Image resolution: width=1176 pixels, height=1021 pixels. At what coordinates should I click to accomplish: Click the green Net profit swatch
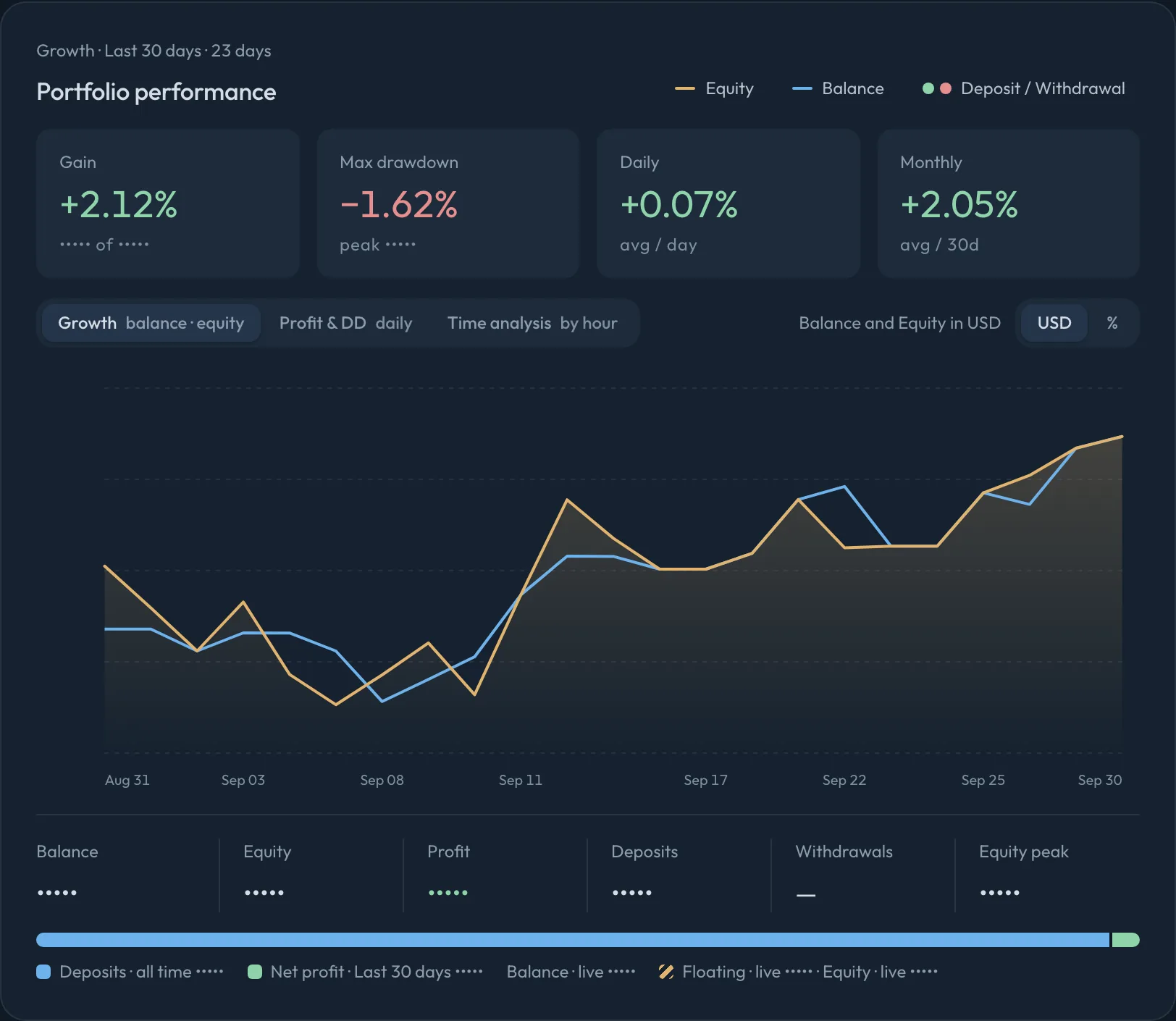[254, 972]
